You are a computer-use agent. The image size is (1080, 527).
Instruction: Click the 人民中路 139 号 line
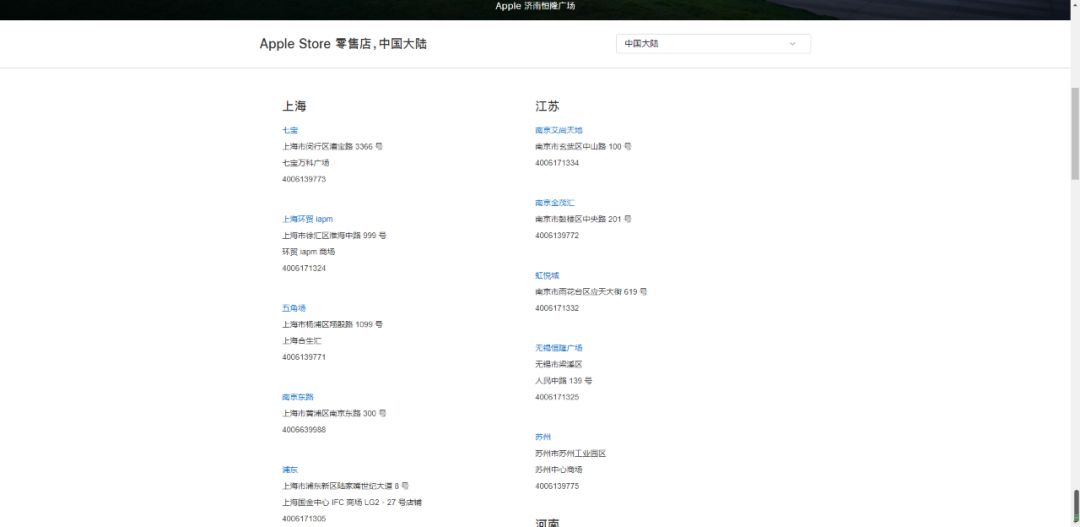[x=563, y=380]
